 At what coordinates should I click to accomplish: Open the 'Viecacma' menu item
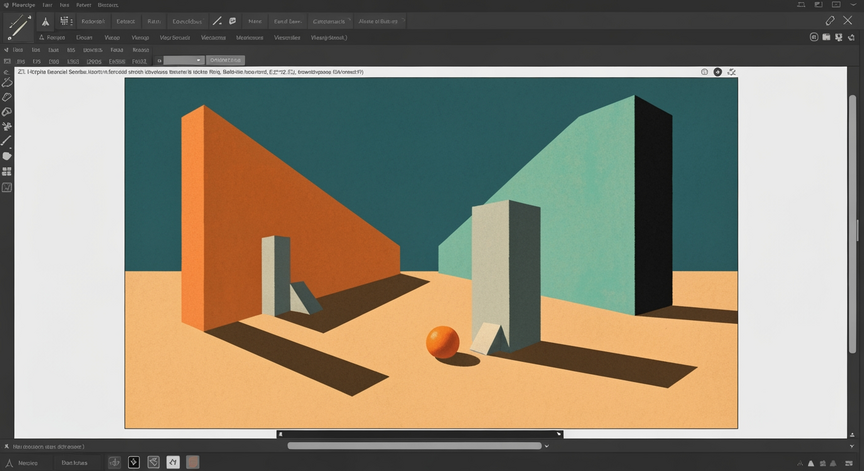pos(213,37)
